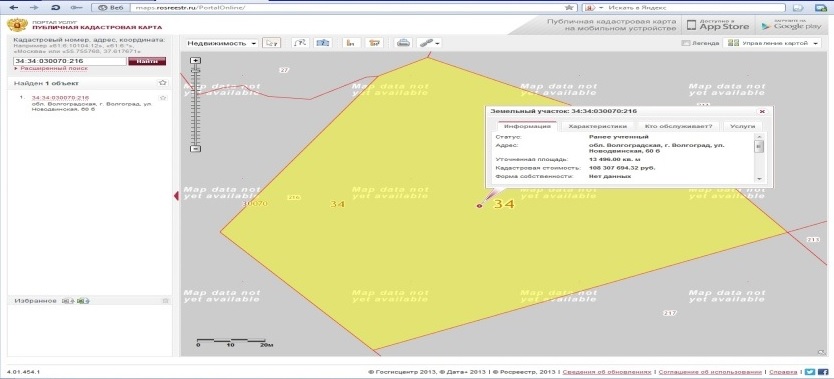Toggle the Легенда checkbox
The image size is (834, 379).
pos(685,43)
